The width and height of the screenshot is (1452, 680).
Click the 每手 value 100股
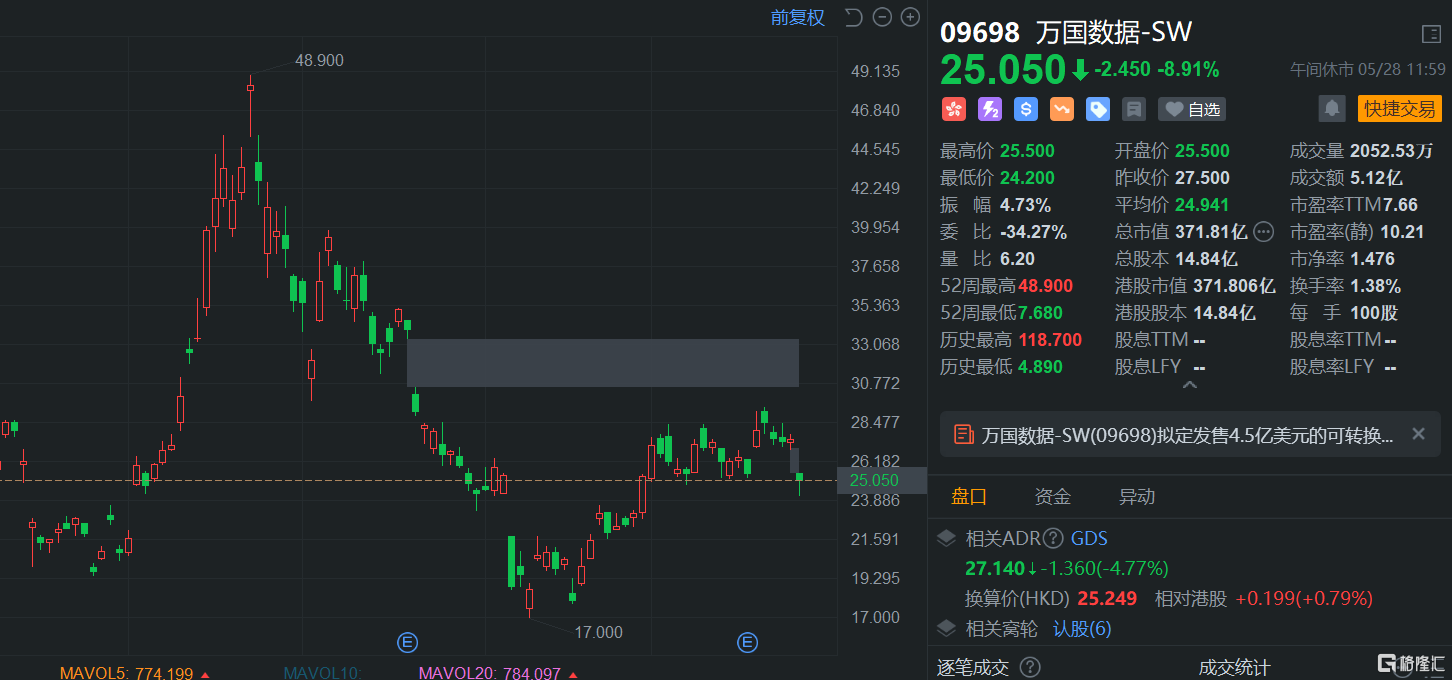click(x=1376, y=313)
